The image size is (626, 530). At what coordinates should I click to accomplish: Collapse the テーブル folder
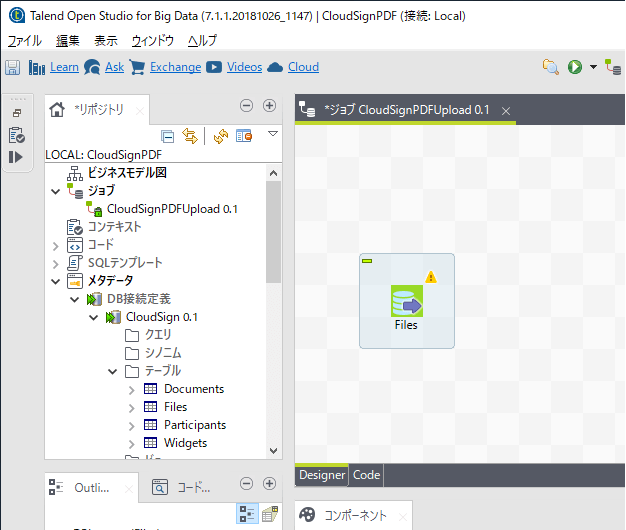113,372
